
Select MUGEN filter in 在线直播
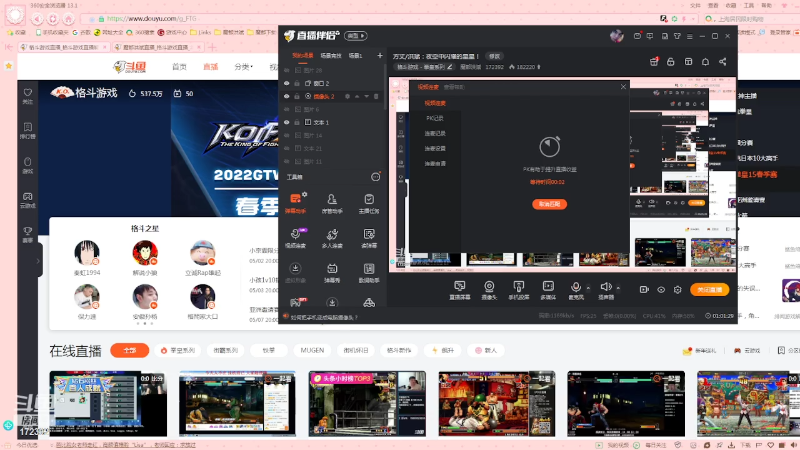tap(312, 351)
